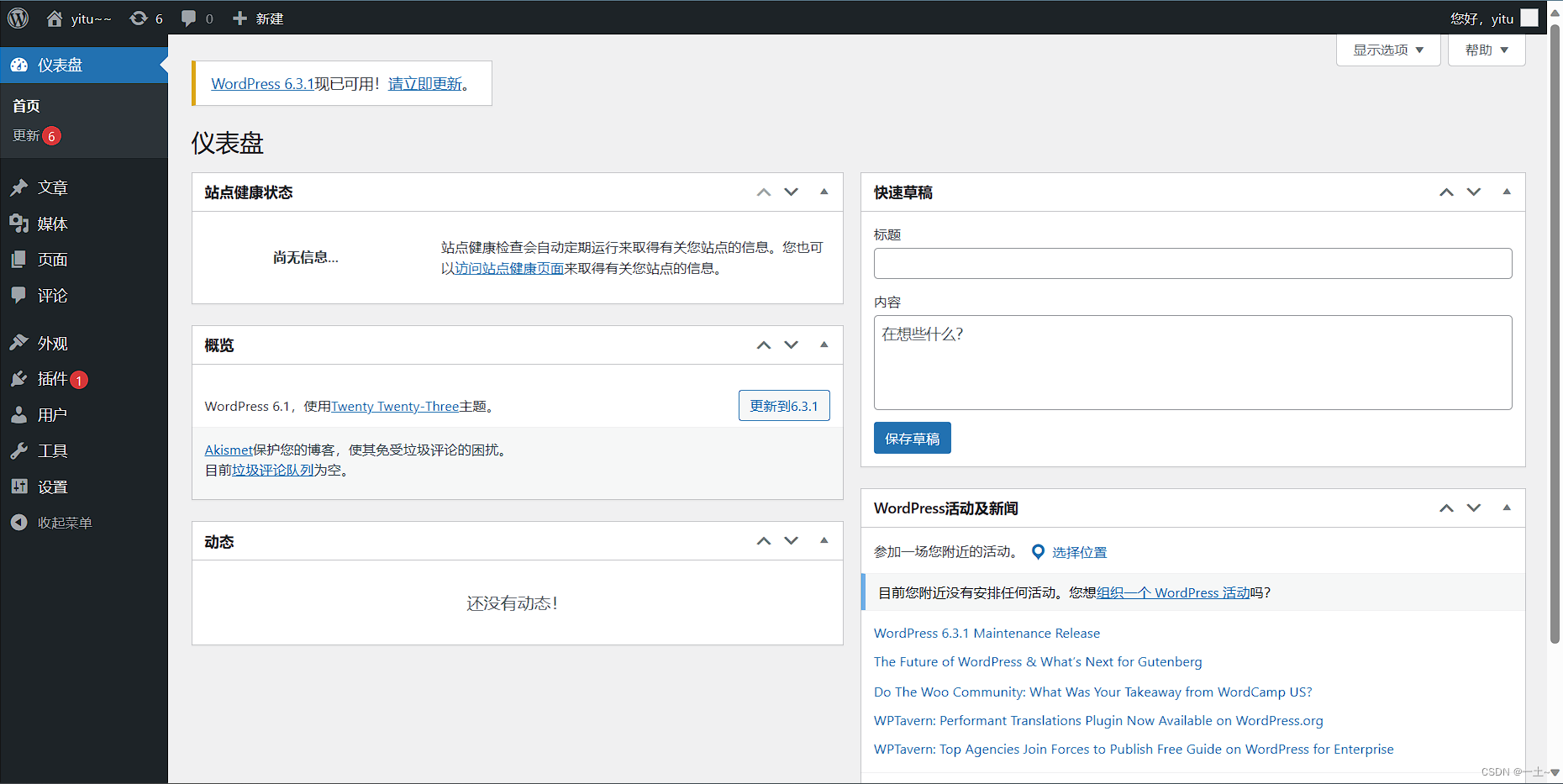Click the location pin icon for events
This screenshot has height=784, width=1563.
pyautogui.click(x=1038, y=552)
